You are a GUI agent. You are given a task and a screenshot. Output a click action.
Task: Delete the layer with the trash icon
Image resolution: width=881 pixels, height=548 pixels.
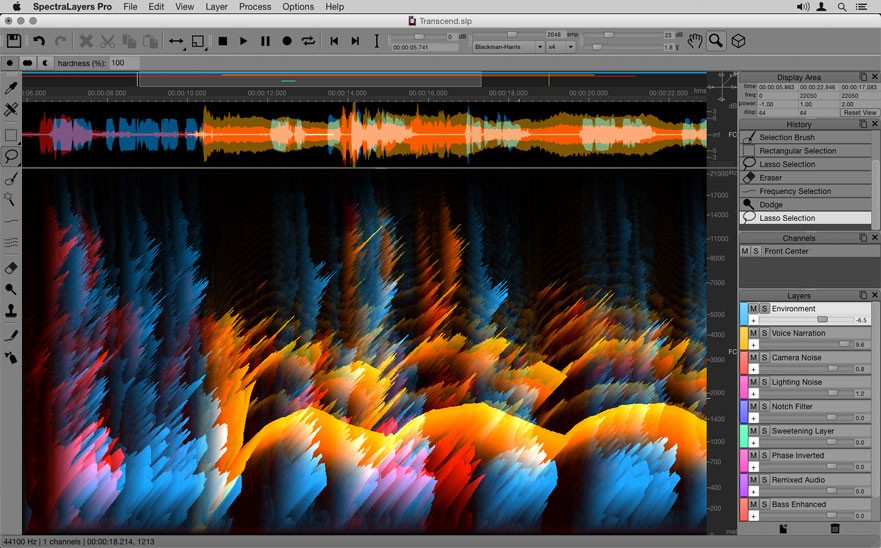(x=835, y=528)
